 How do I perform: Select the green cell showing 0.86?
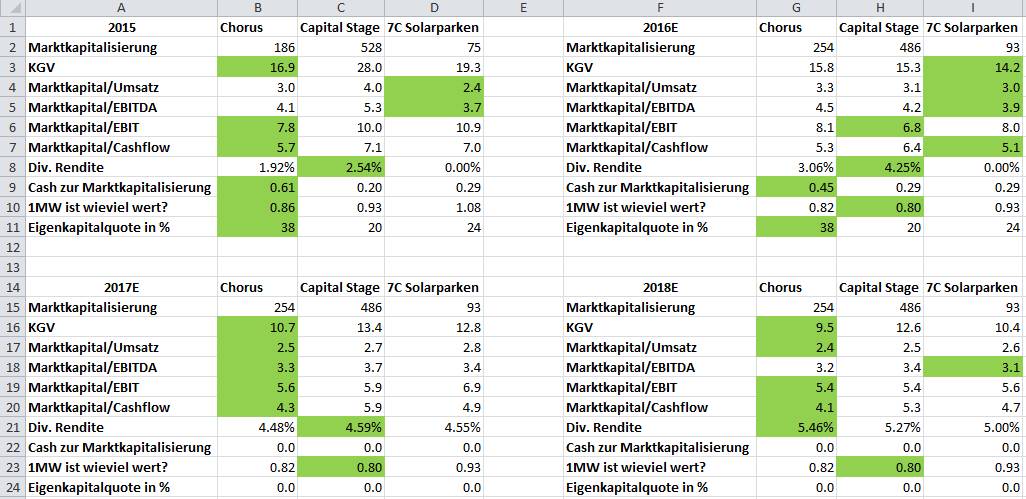tap(257, 207)
